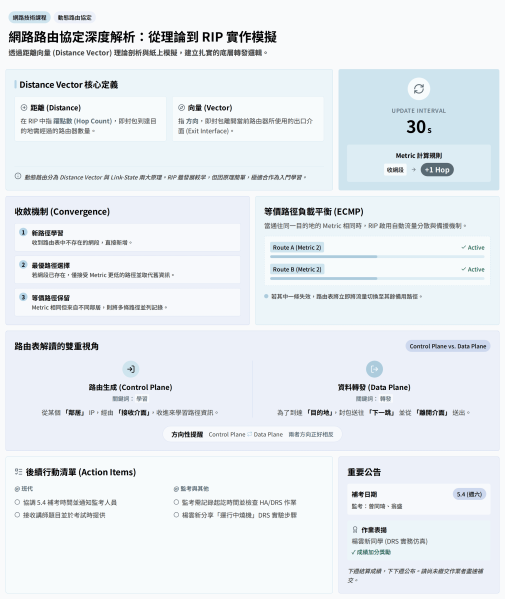Click step number 3 badge in Convergence
Image resolution: width=505 pixels, height=599 pixels.
pos(23,297)
